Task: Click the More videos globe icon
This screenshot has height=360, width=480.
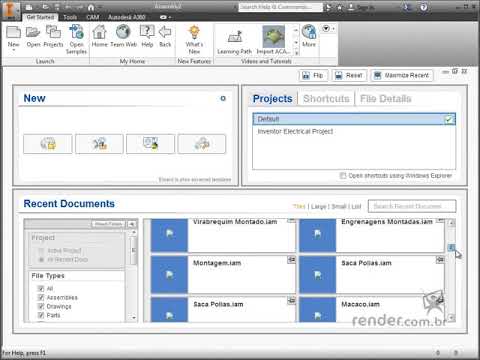Action: click(x=309, y=32)
